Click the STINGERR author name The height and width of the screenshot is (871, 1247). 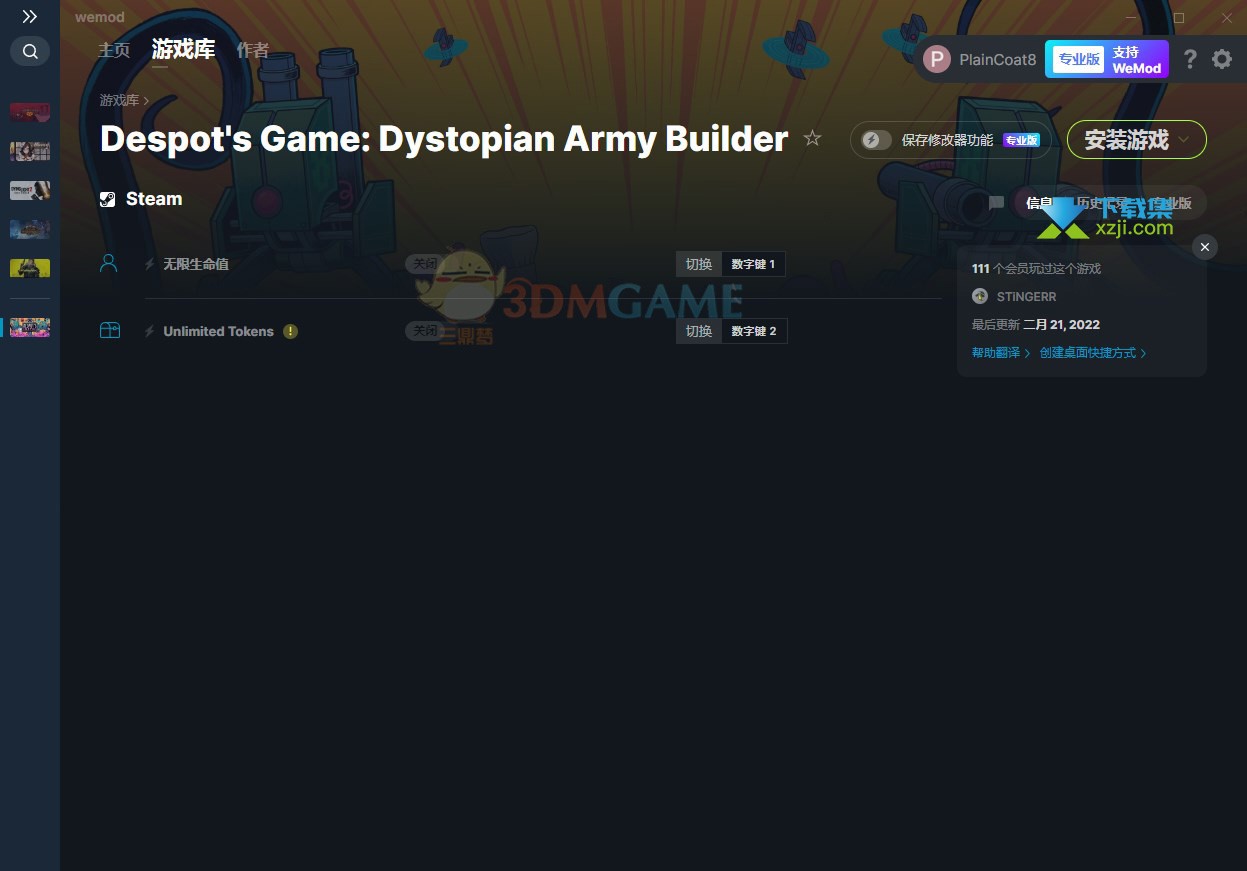1026,297
